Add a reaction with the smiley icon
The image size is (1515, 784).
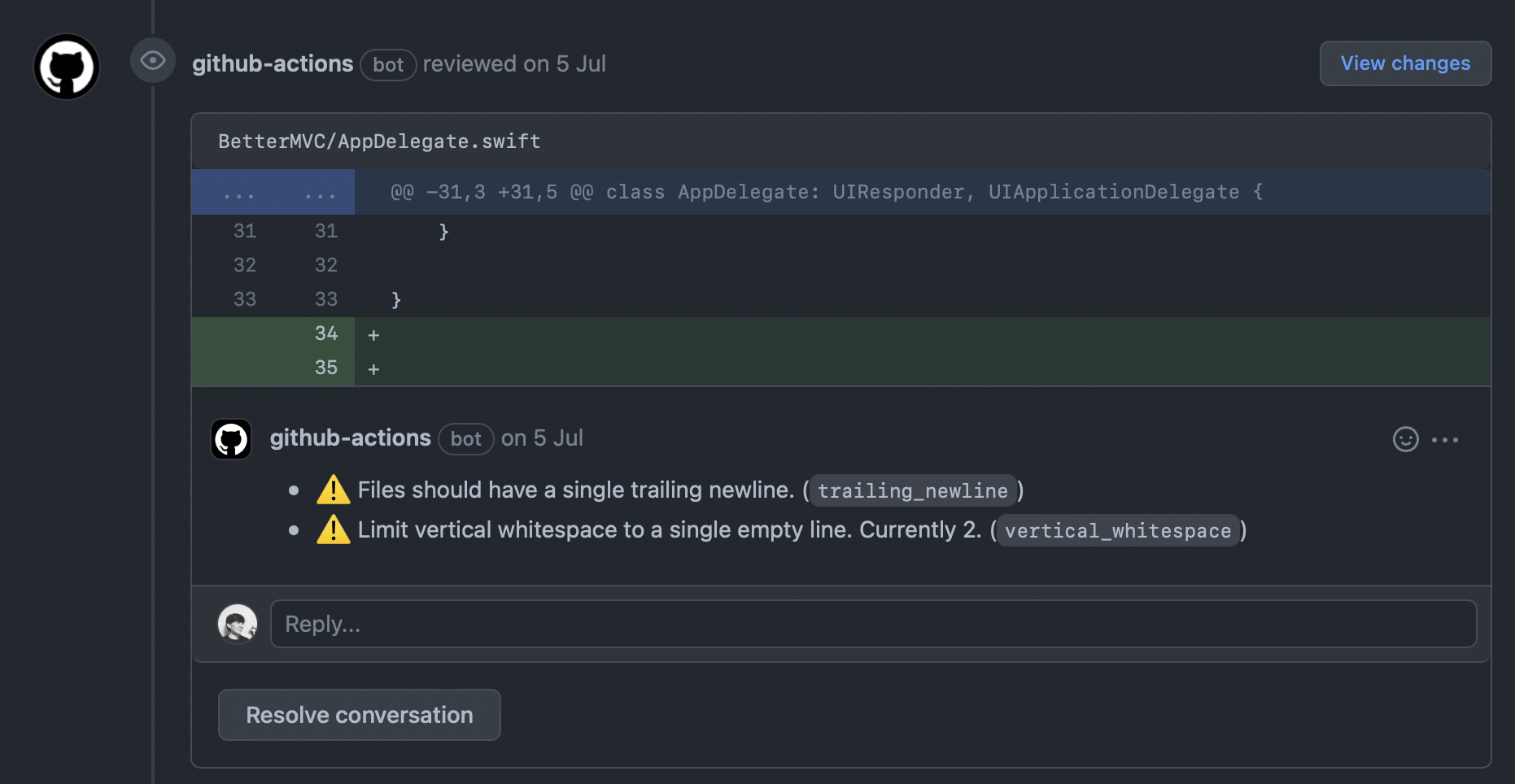[x=1405, y=439]
